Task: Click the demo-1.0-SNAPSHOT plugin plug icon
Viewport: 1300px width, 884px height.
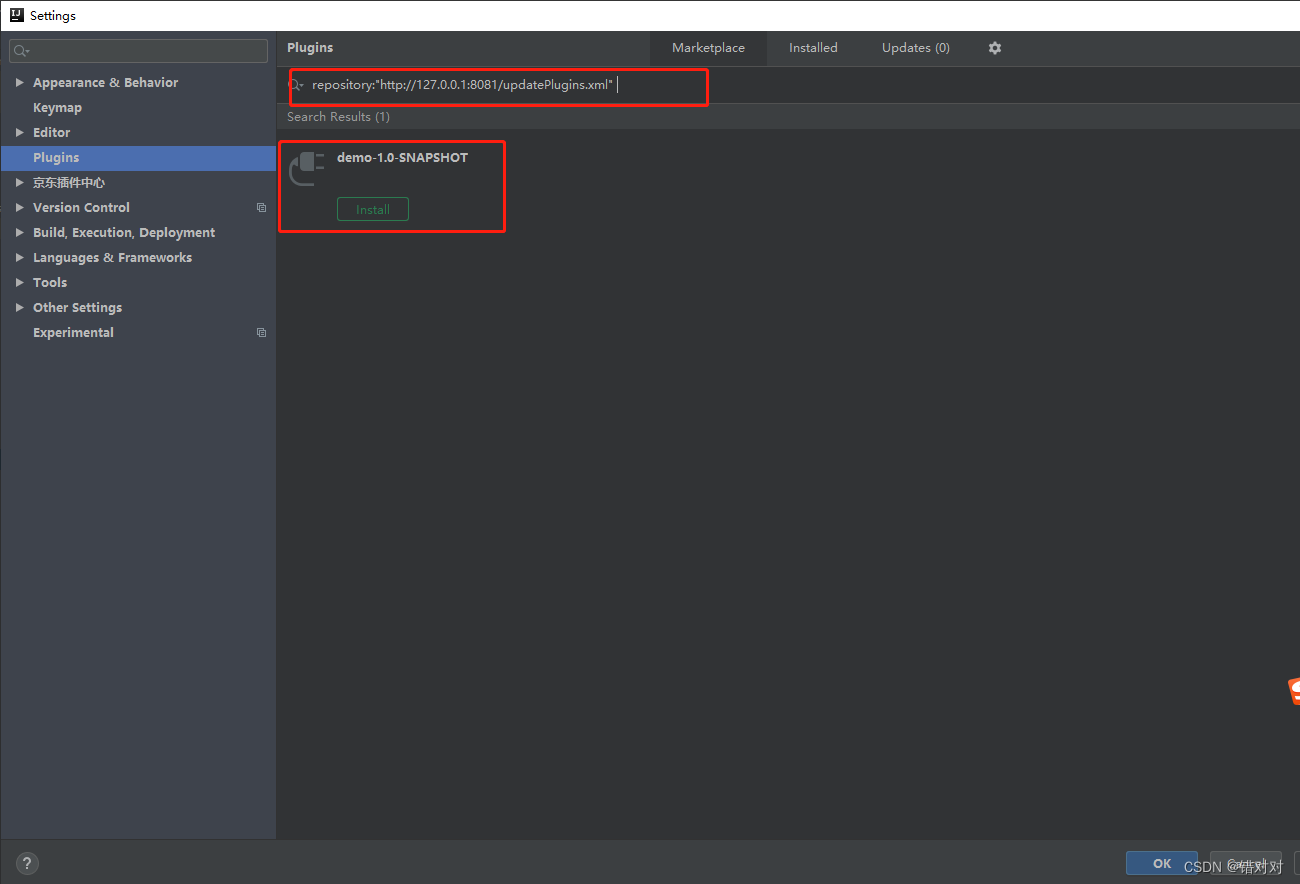Action: [x=307, y=169]
